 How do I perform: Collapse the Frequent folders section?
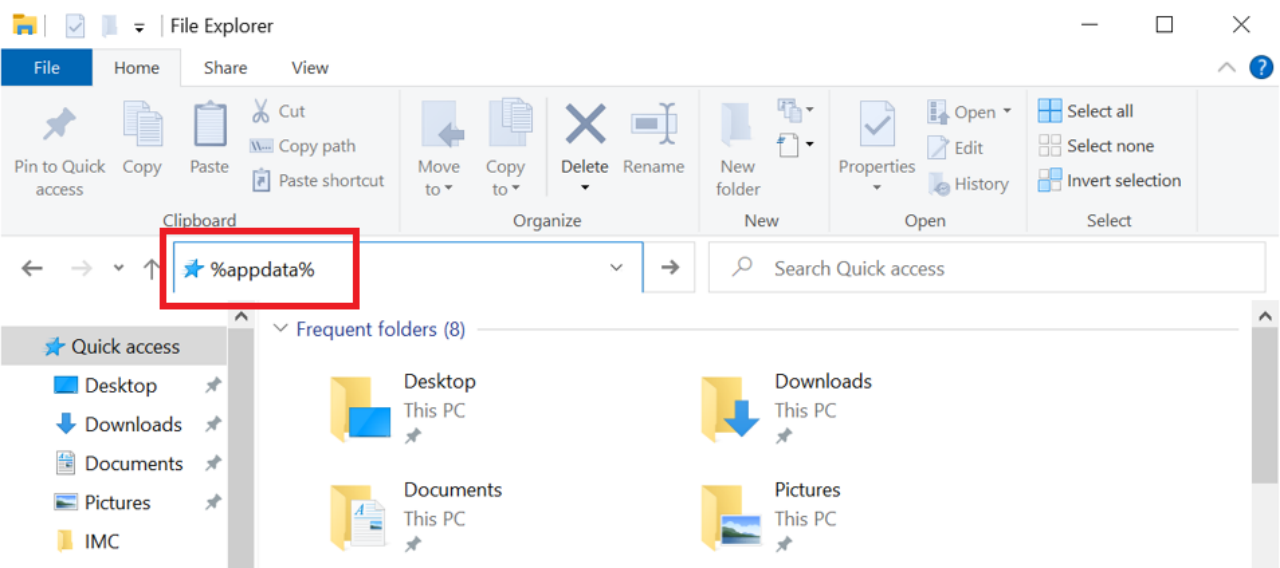tap(281, 329)
